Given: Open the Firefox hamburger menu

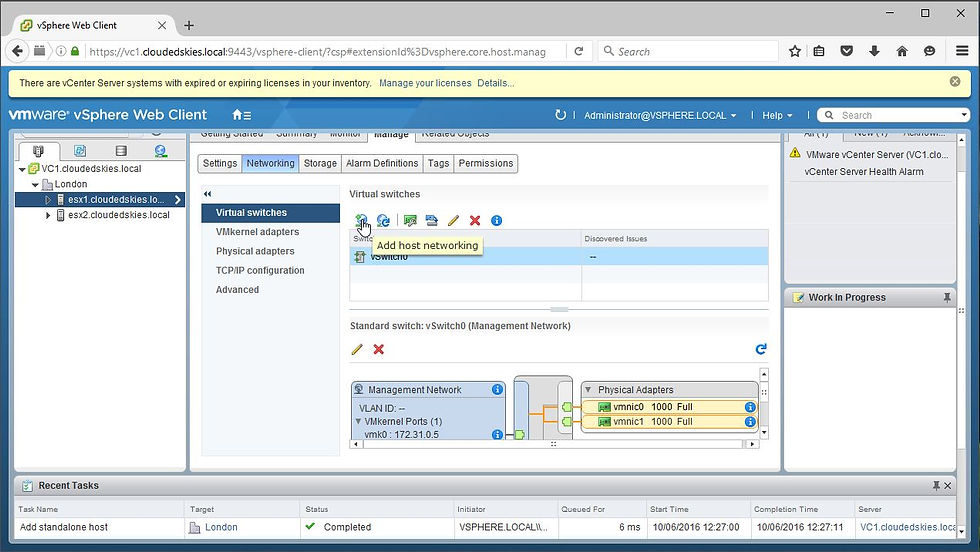Looking at the screenshot, I should (962, 51).
